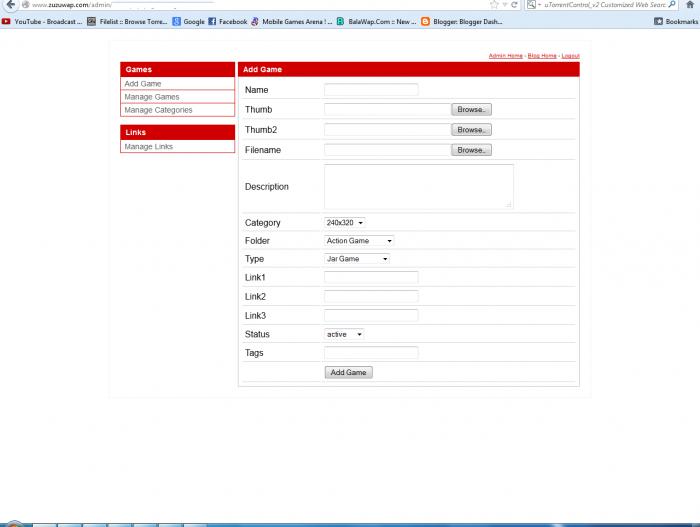Click the Link2 input field
700x527 pixels.
coord(371,297)
